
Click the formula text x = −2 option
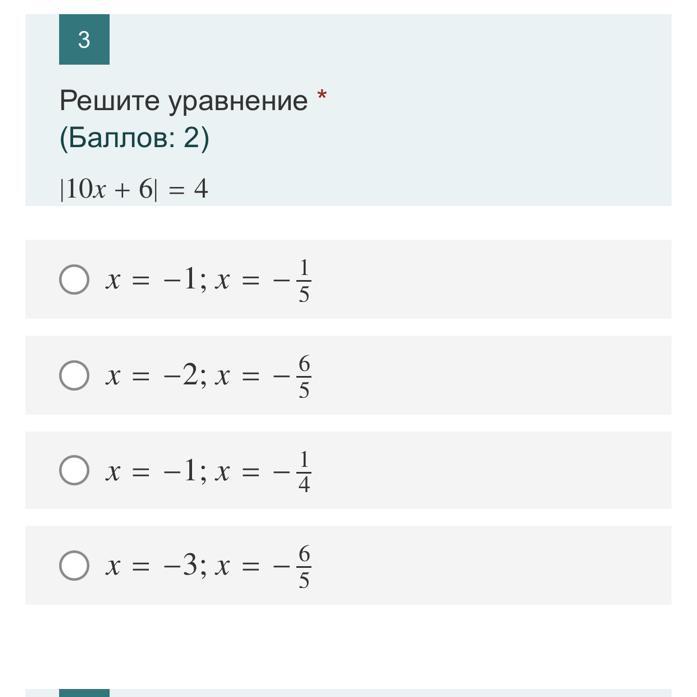(x=208, y=376)
